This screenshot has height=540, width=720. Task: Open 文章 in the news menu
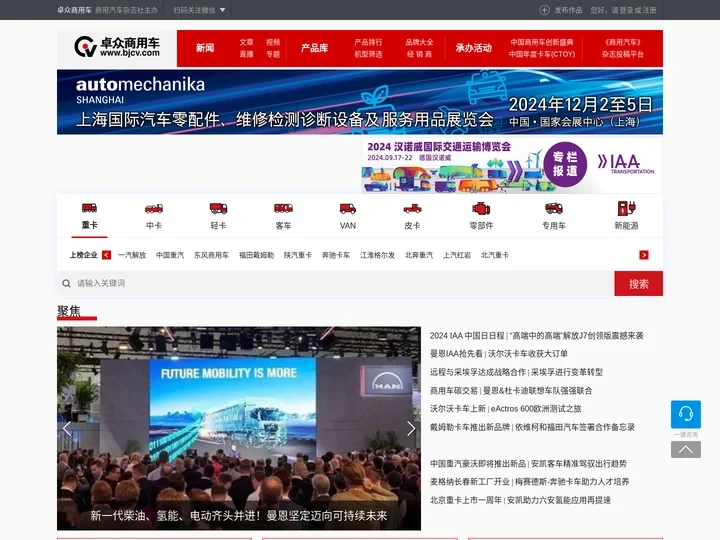247,42
